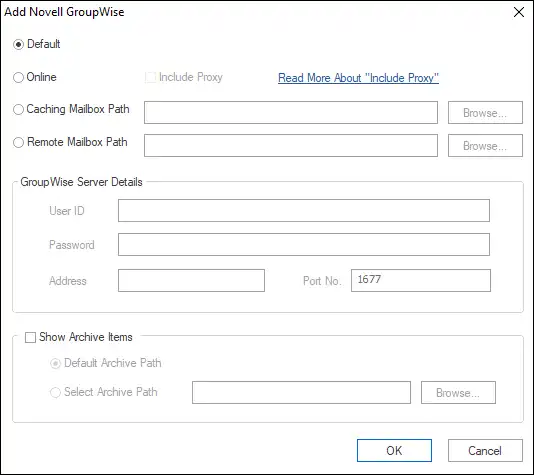Click the Add Novell GroupWise title text

[x=64, y=12]
